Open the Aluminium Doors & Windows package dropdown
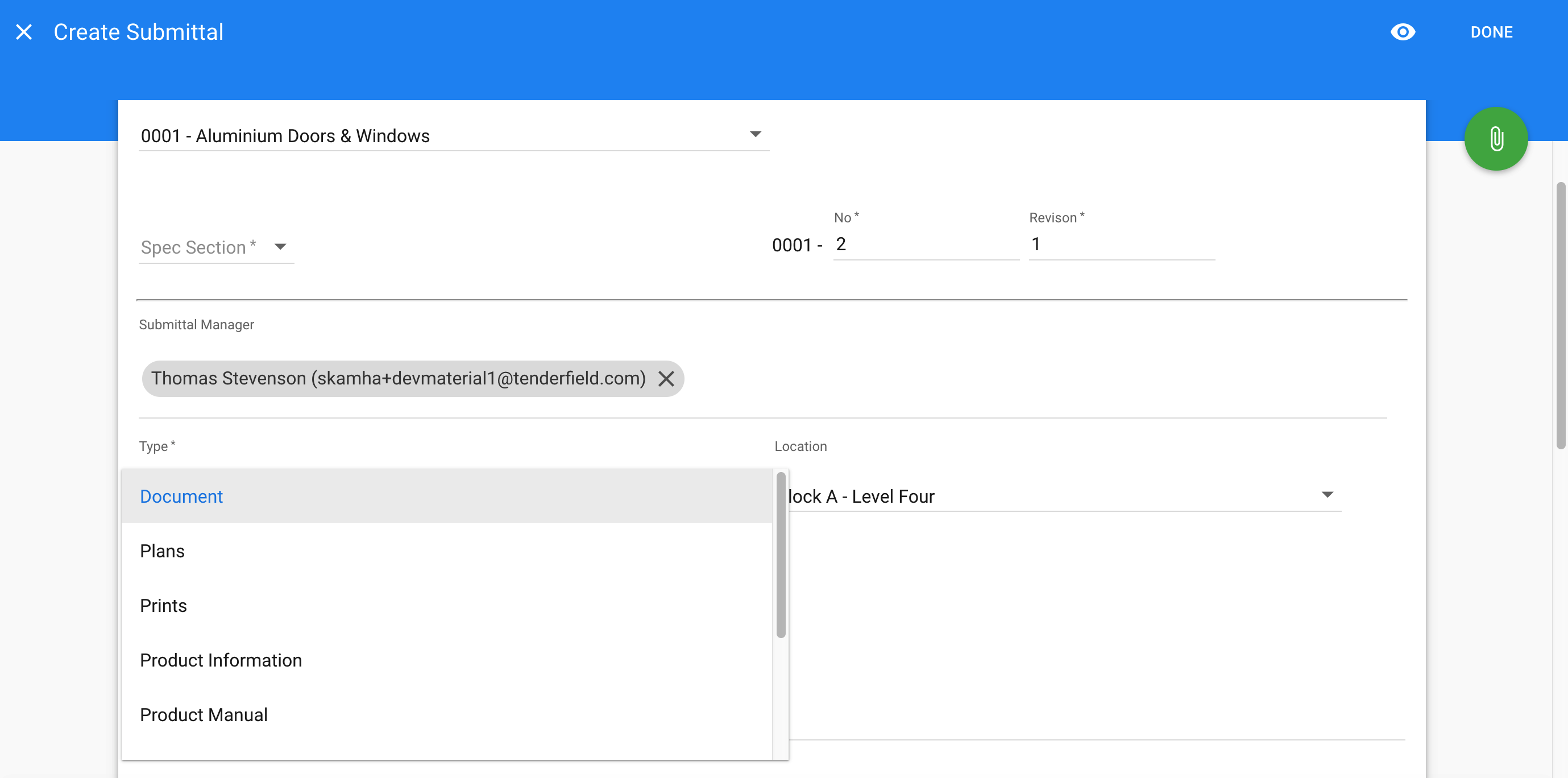This screenshot has width=1568, height=778. pos(454,135)
